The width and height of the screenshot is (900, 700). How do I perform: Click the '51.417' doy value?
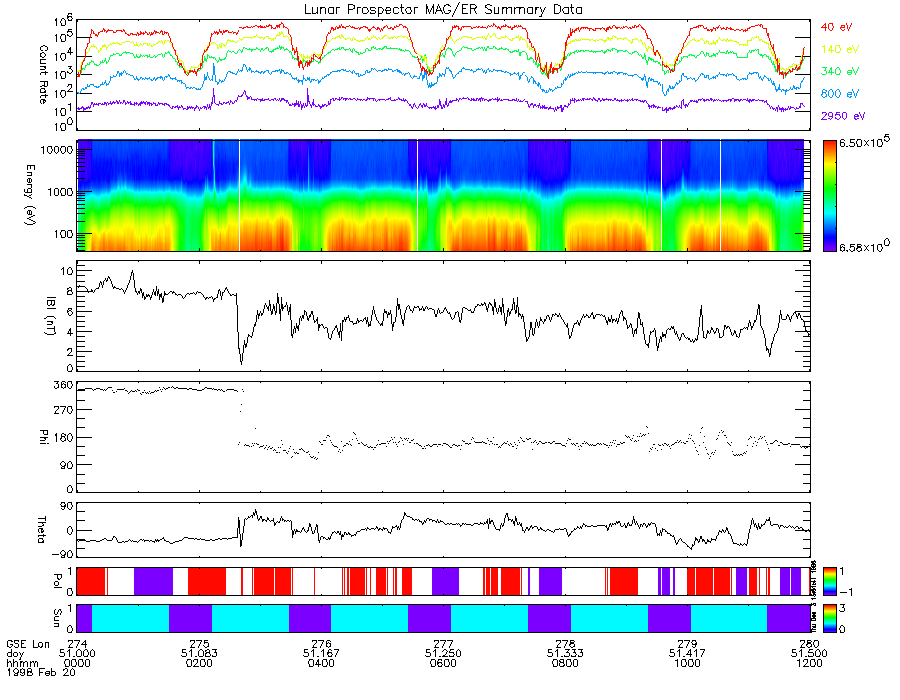tap(687, 654)
